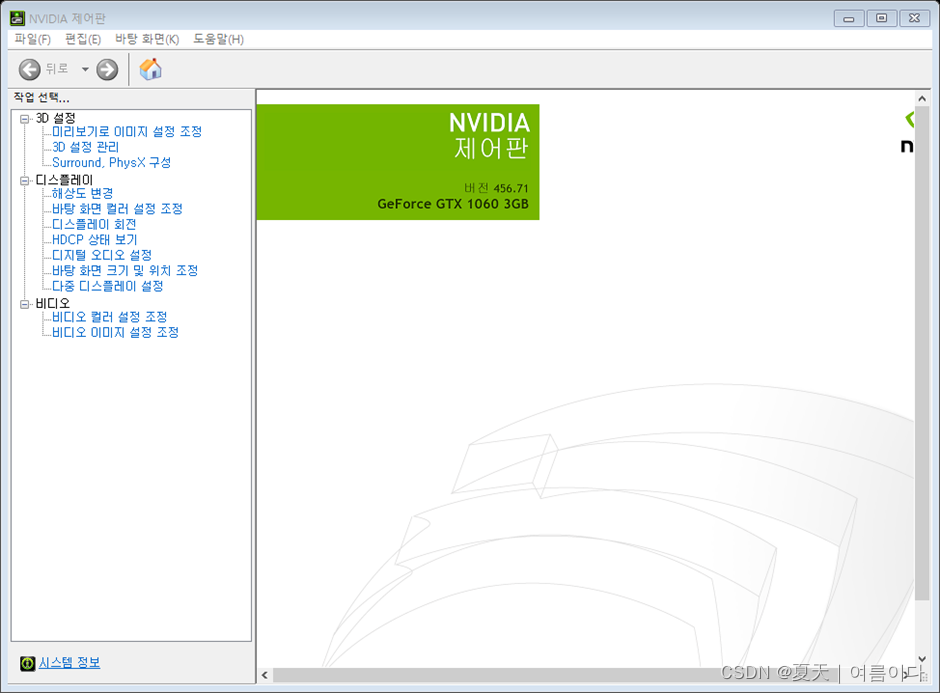The width and height of the screenshot is (940, 693).
Task: Open the 편집(E) menu
Action: [83, 39]
